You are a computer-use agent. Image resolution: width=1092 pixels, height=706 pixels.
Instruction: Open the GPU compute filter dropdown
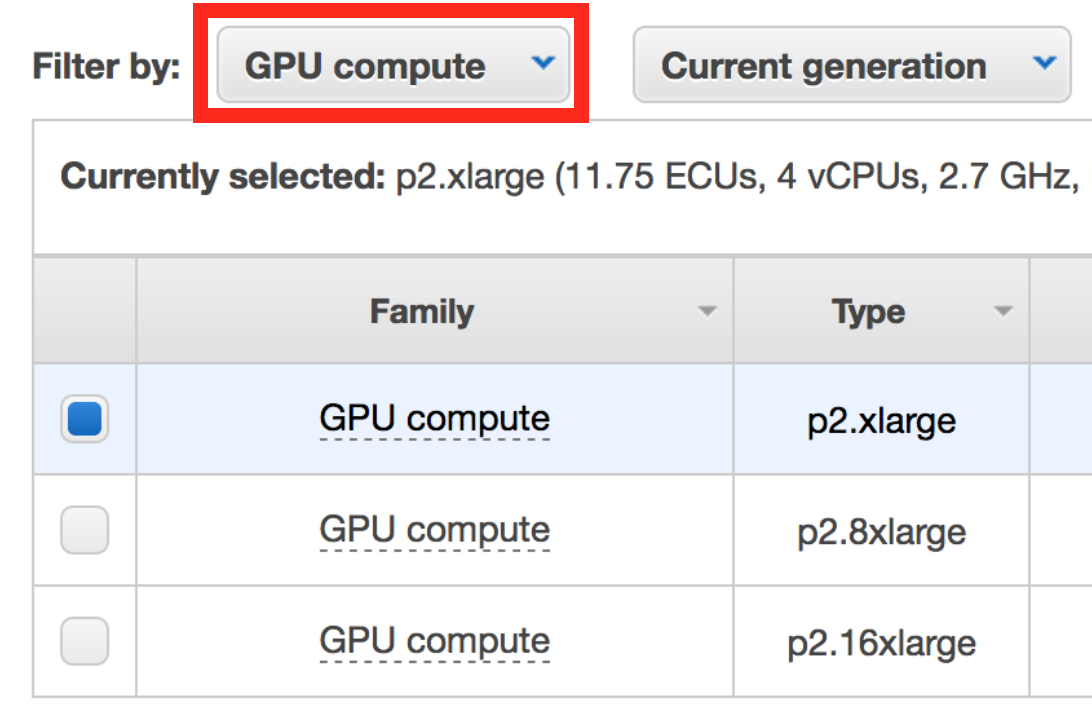pos(392,66)
